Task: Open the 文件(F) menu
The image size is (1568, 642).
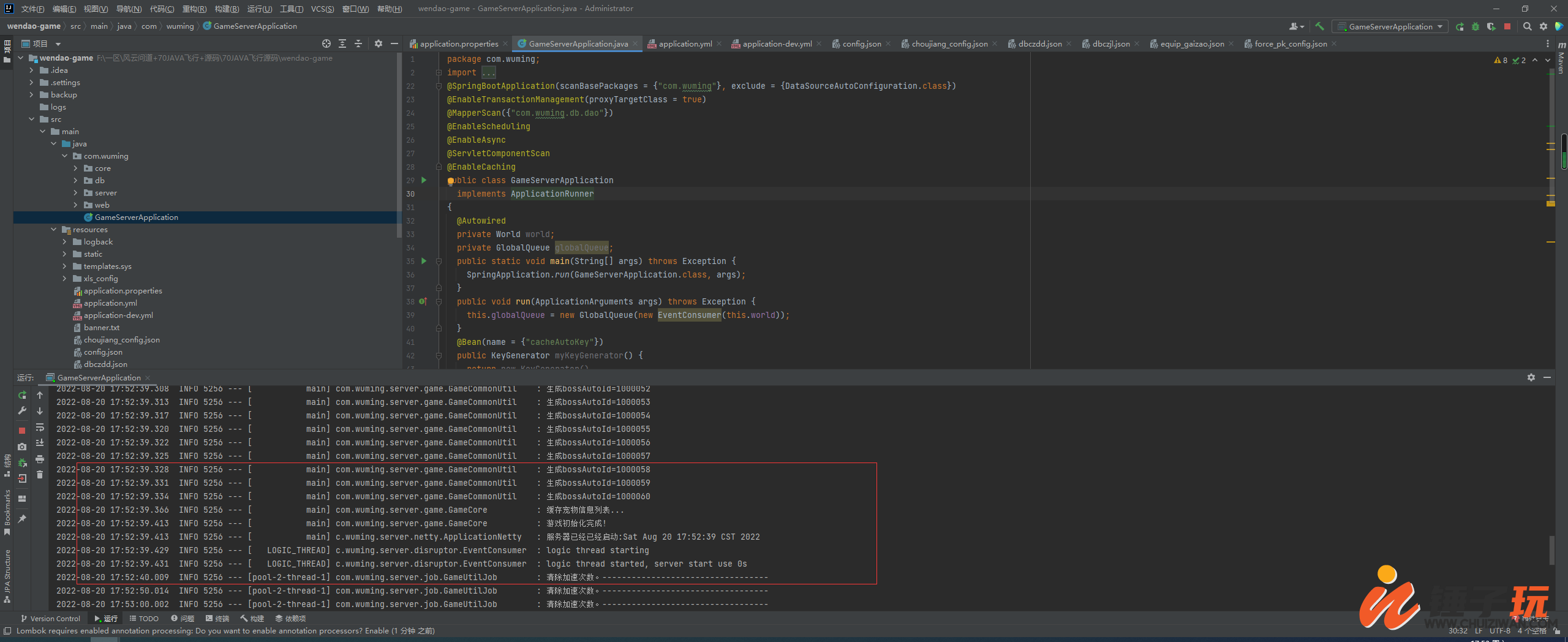Action: pos(32,9)
